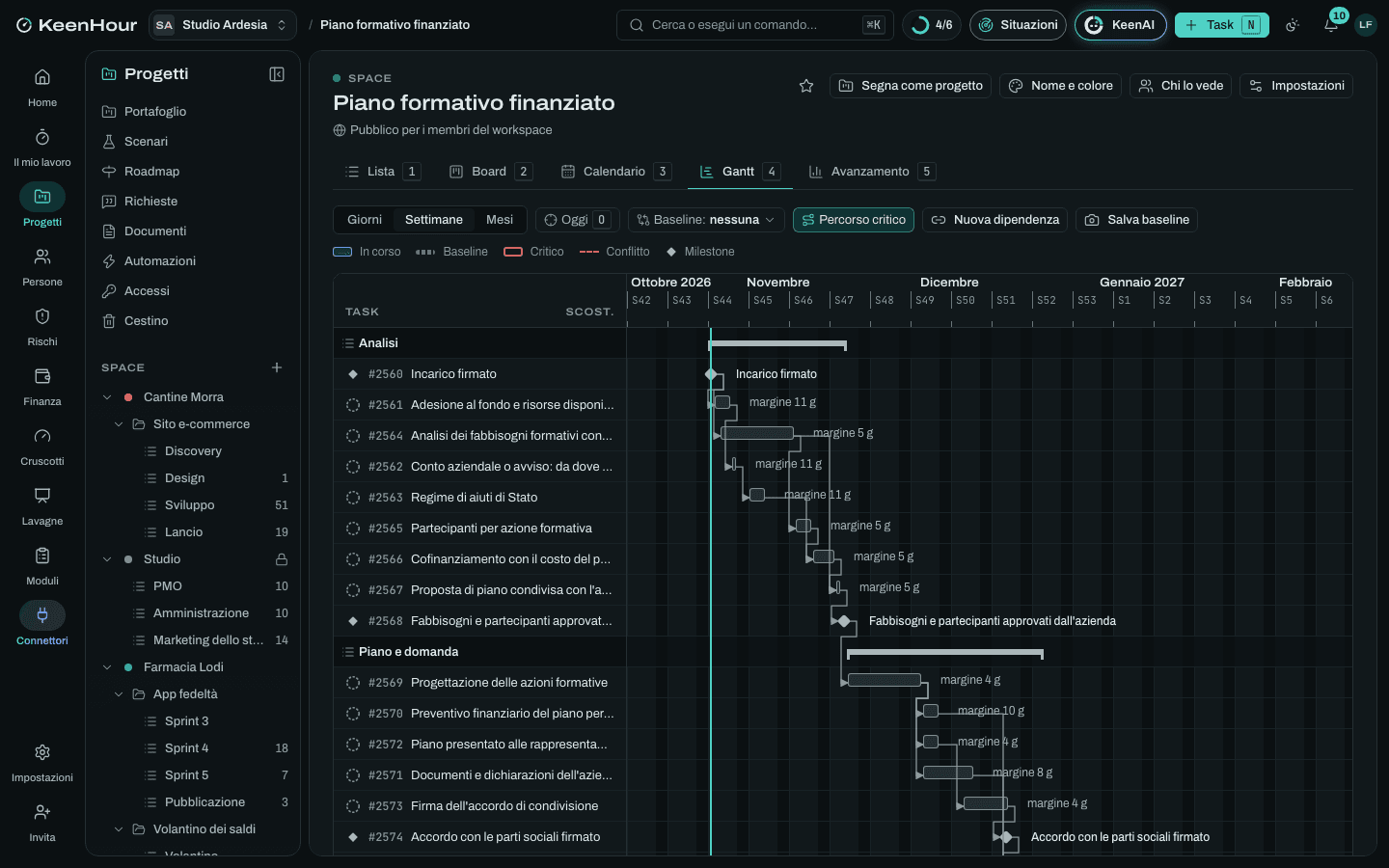1389x868 pixels.
Task: Select the Settimane timescale
Action: [x=434, y=220]
